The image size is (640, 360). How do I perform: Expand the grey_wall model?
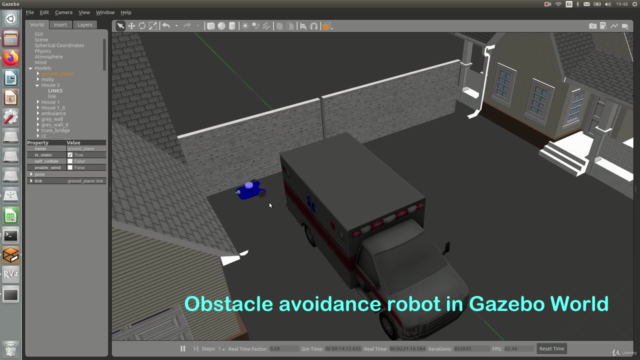38,119
